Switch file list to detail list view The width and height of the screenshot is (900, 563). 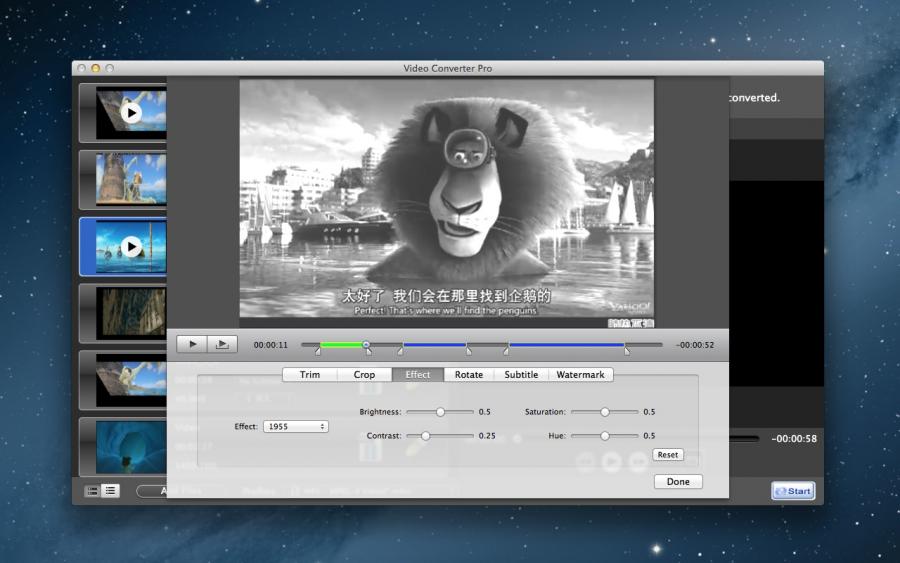pos(111,491)
